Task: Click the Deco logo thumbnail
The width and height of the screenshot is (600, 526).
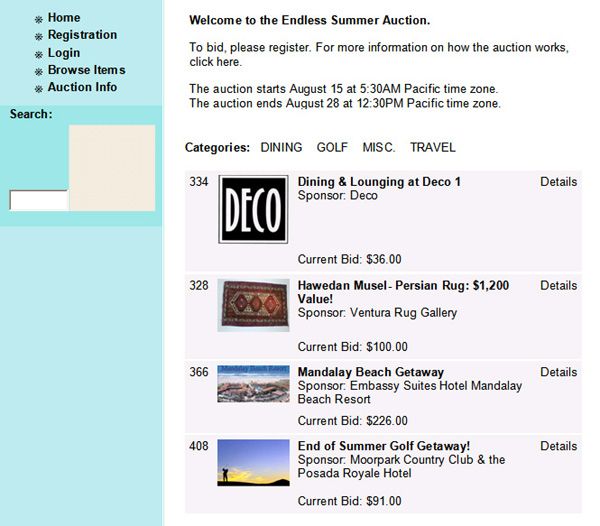Action: click(x=253, y=211)
